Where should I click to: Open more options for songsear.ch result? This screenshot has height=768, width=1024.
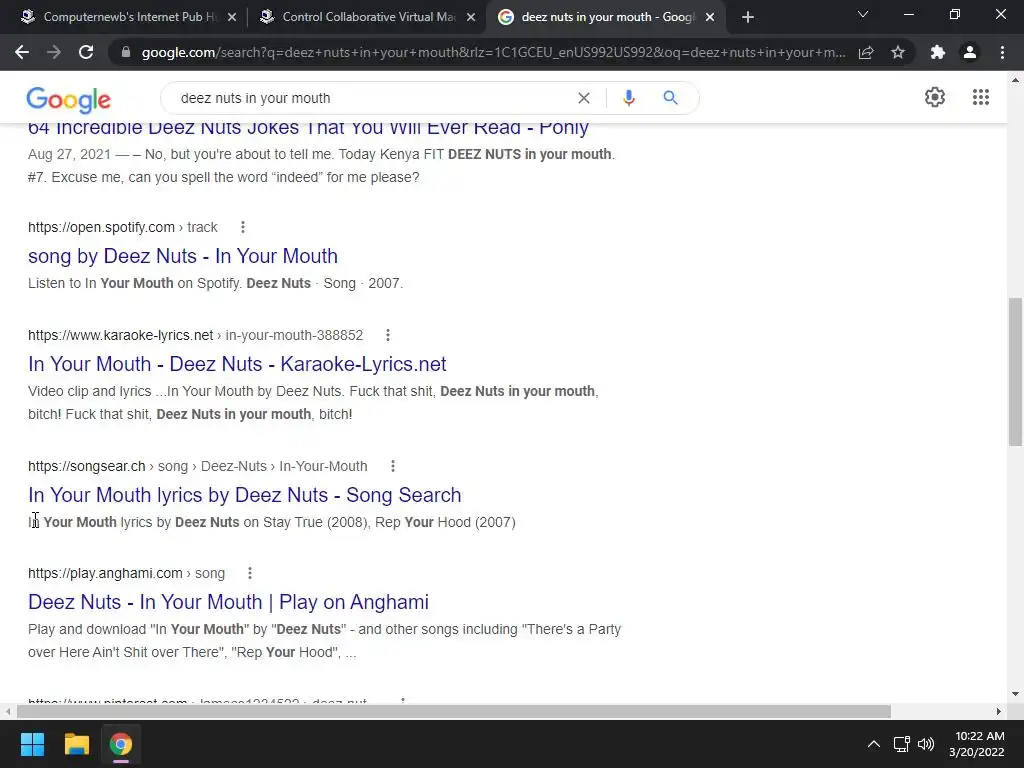(x=392, y=466)
